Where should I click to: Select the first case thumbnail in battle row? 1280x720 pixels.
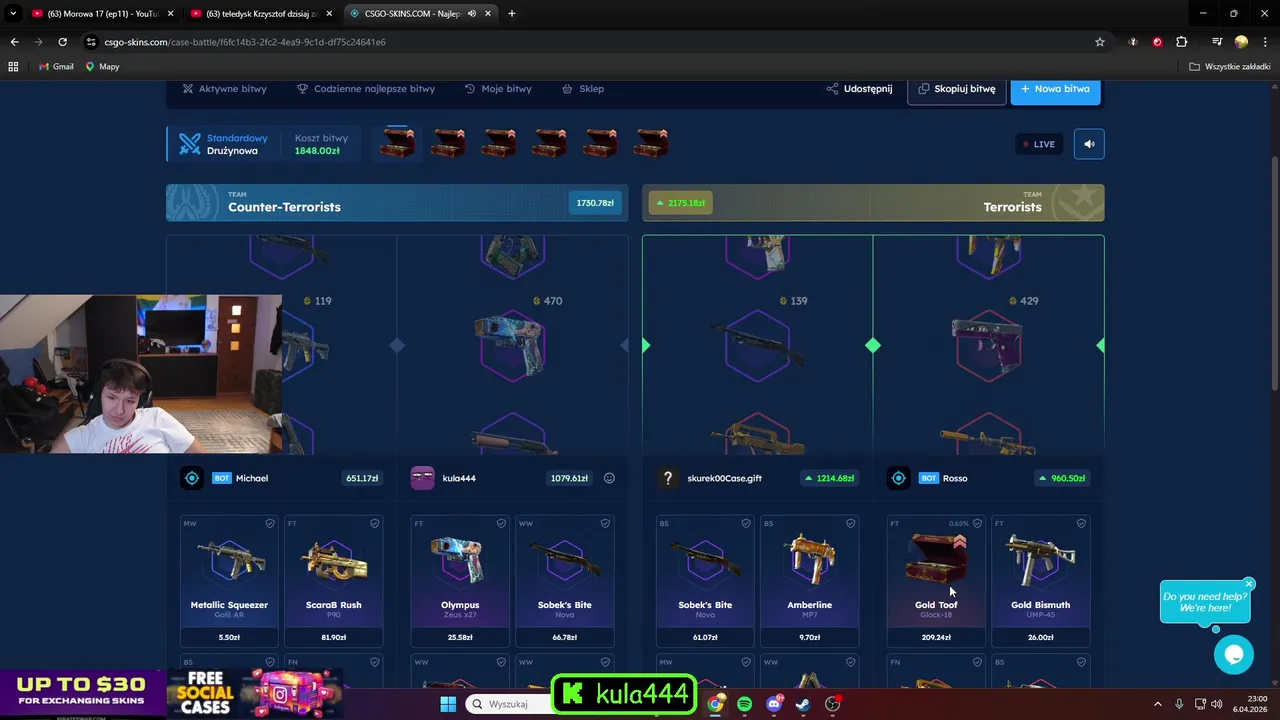pyautogui.click(x=397, y=143)
